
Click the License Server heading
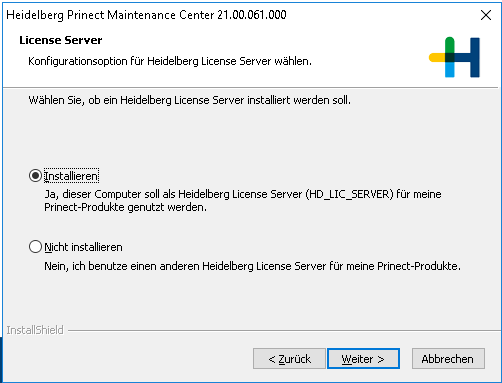pyautogui.click(x=61, y=40)
